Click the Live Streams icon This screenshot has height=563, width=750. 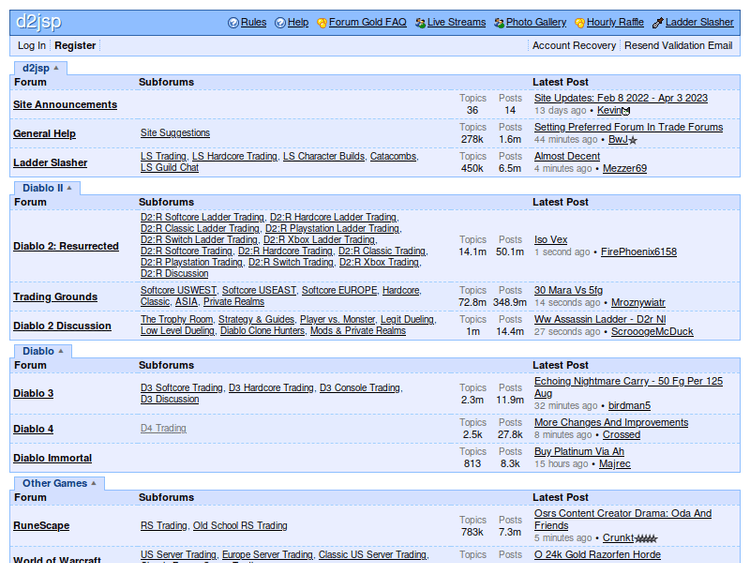[421, 23]
